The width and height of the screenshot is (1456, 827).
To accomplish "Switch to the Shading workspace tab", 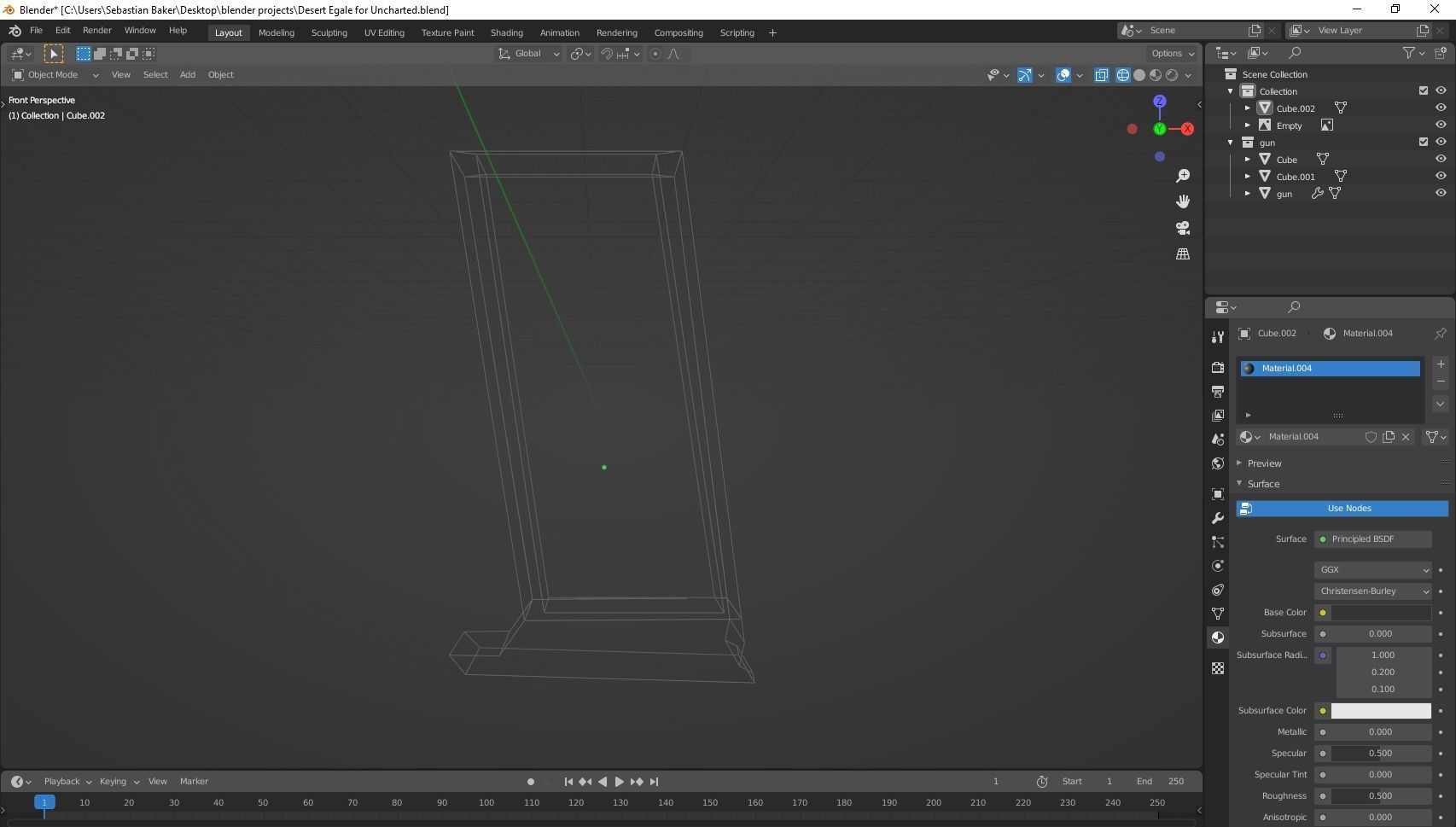I will pyautogui.click(x=506, y=32).
